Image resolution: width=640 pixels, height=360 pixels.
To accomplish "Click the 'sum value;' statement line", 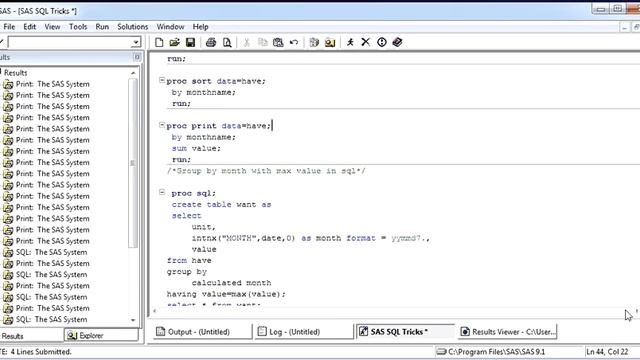I will [x=196, y=148].
